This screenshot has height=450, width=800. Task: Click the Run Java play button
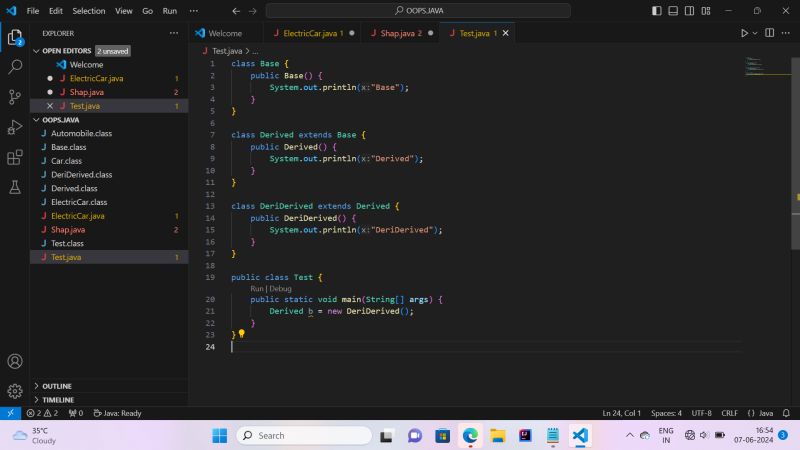744,33
